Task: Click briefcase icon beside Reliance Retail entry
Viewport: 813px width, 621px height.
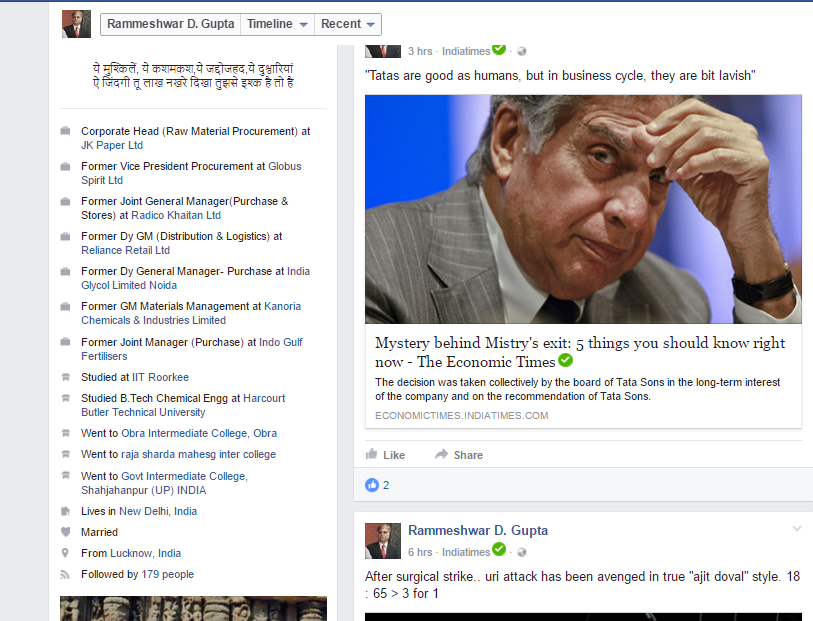Action: (65, 236)
